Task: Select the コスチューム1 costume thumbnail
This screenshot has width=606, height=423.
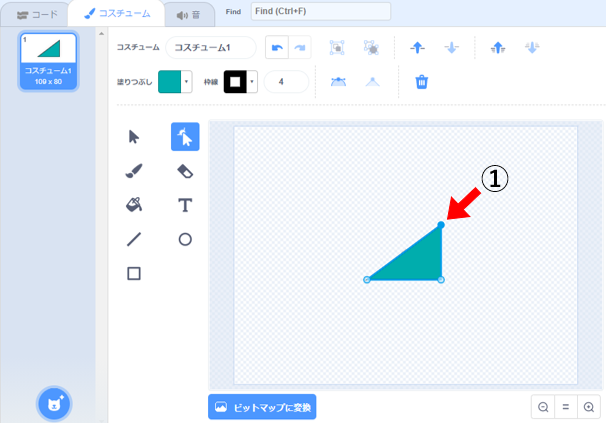Action: [48, 61]
